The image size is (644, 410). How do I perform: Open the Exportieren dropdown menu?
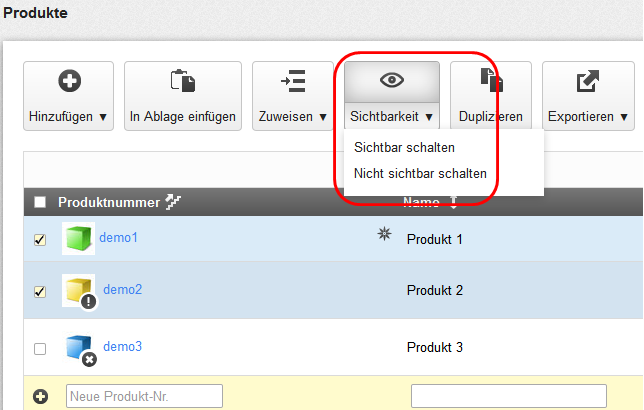click(588, 96)
